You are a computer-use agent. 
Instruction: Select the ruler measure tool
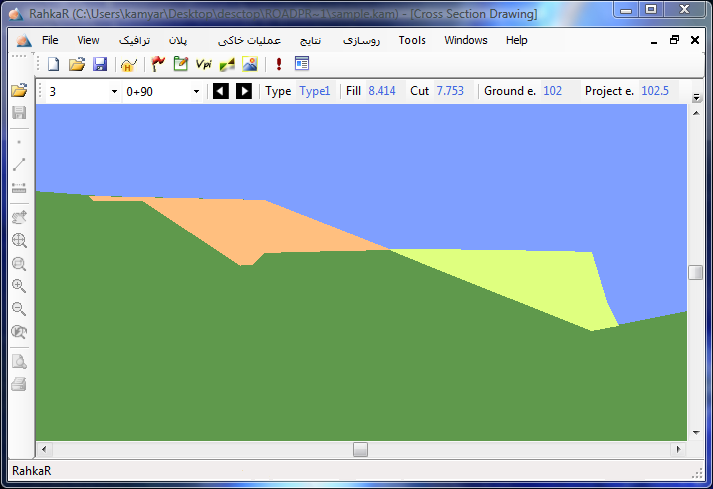19,187
